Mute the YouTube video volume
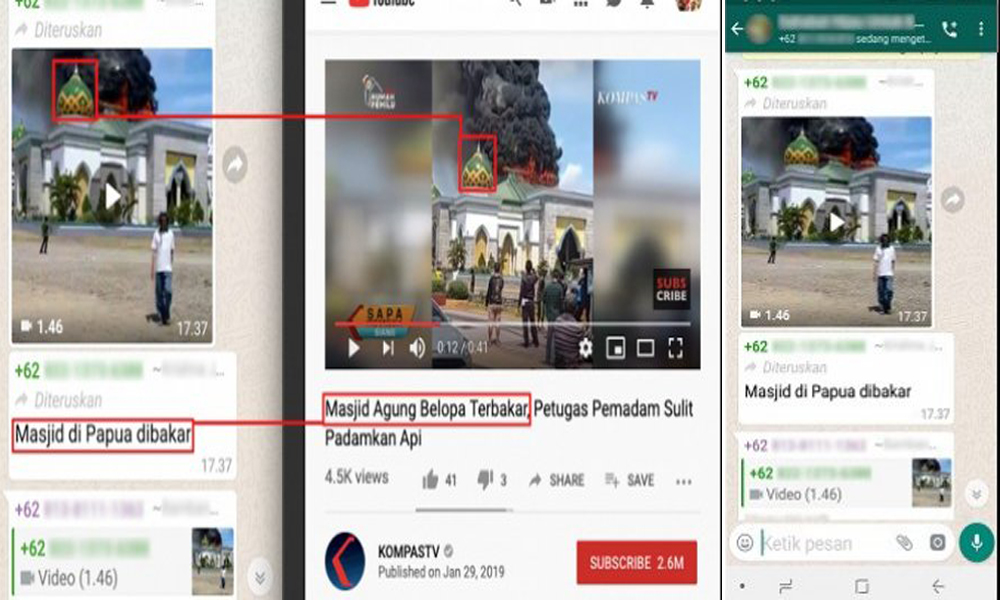Screen dimensions: 1000x600 tap(417, 348)
